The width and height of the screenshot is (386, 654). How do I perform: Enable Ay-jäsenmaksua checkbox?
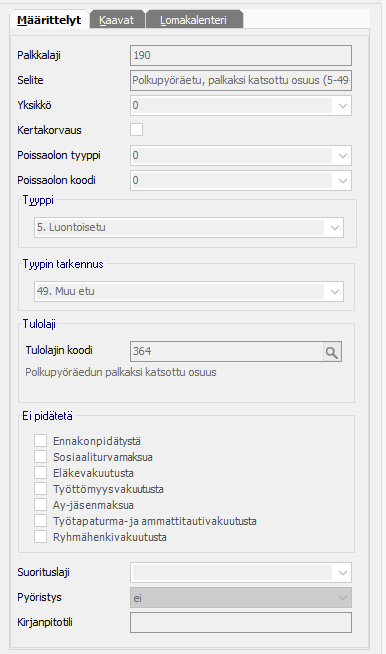pos(40,505)
